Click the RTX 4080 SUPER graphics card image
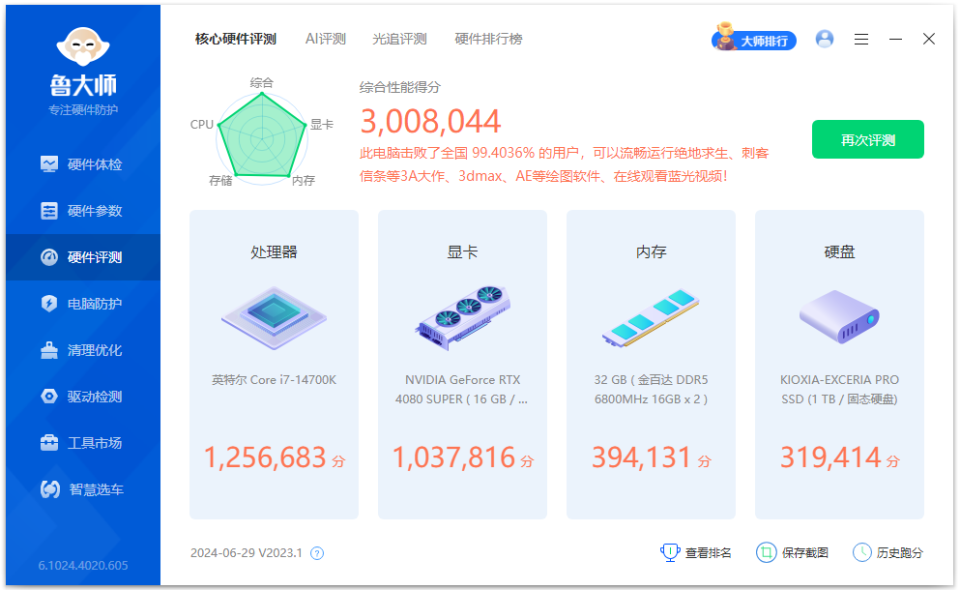Viewport: 960px width, 590px height. 461,318
